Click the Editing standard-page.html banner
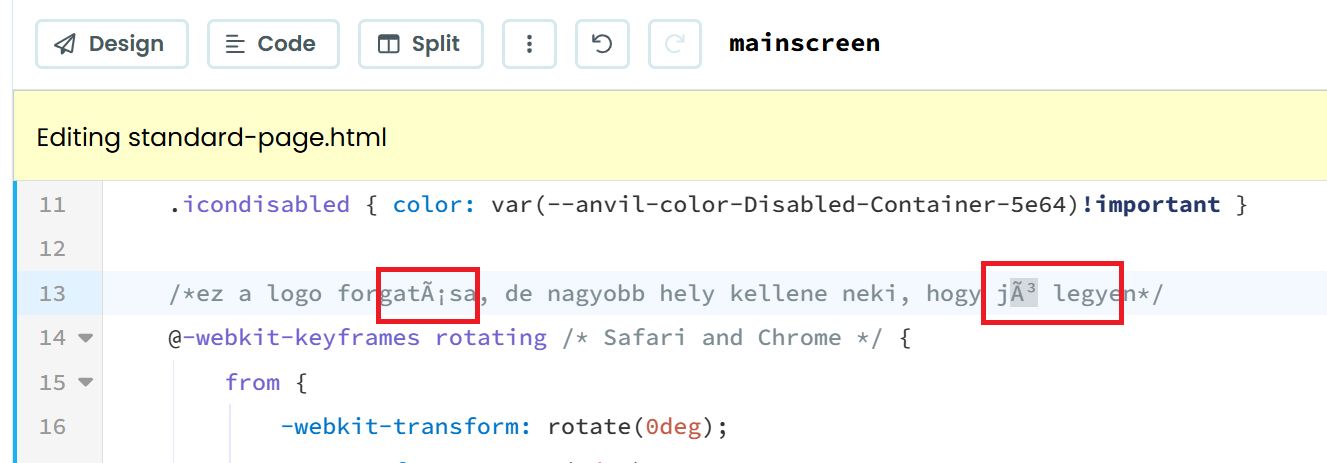1327x463 pixels. click(211, 137)
